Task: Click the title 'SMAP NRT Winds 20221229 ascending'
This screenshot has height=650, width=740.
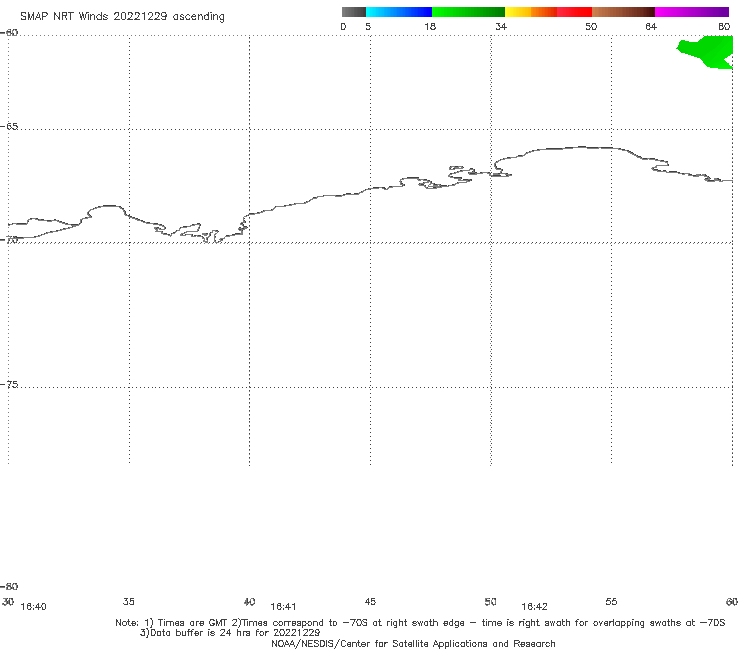Action: coord(122,16)
